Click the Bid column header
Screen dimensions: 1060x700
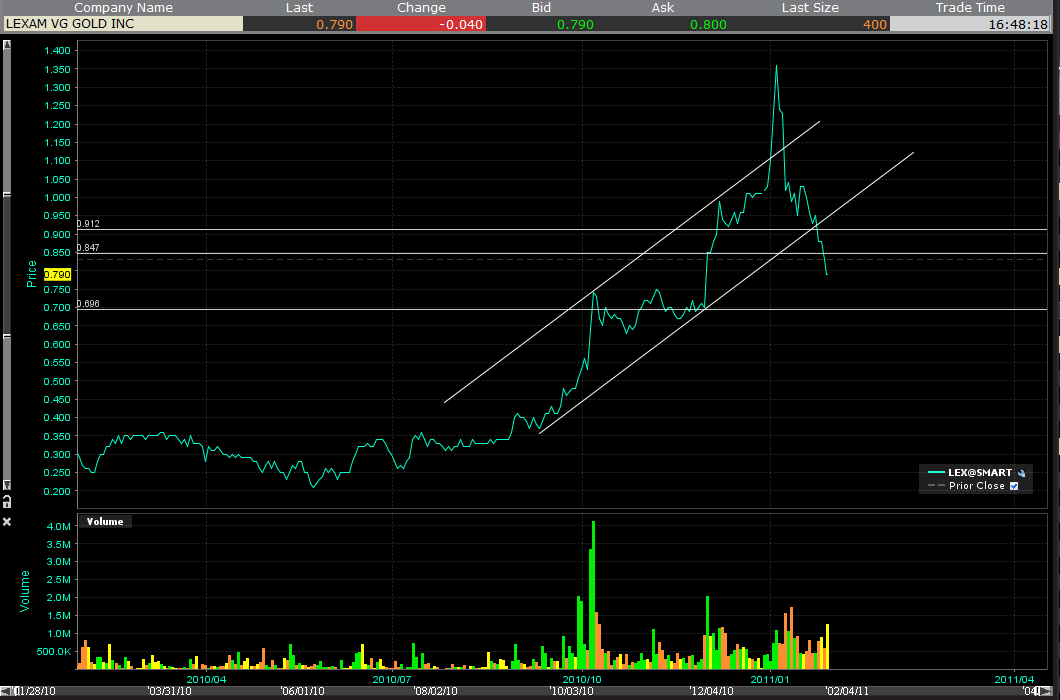tap(541, 7)
